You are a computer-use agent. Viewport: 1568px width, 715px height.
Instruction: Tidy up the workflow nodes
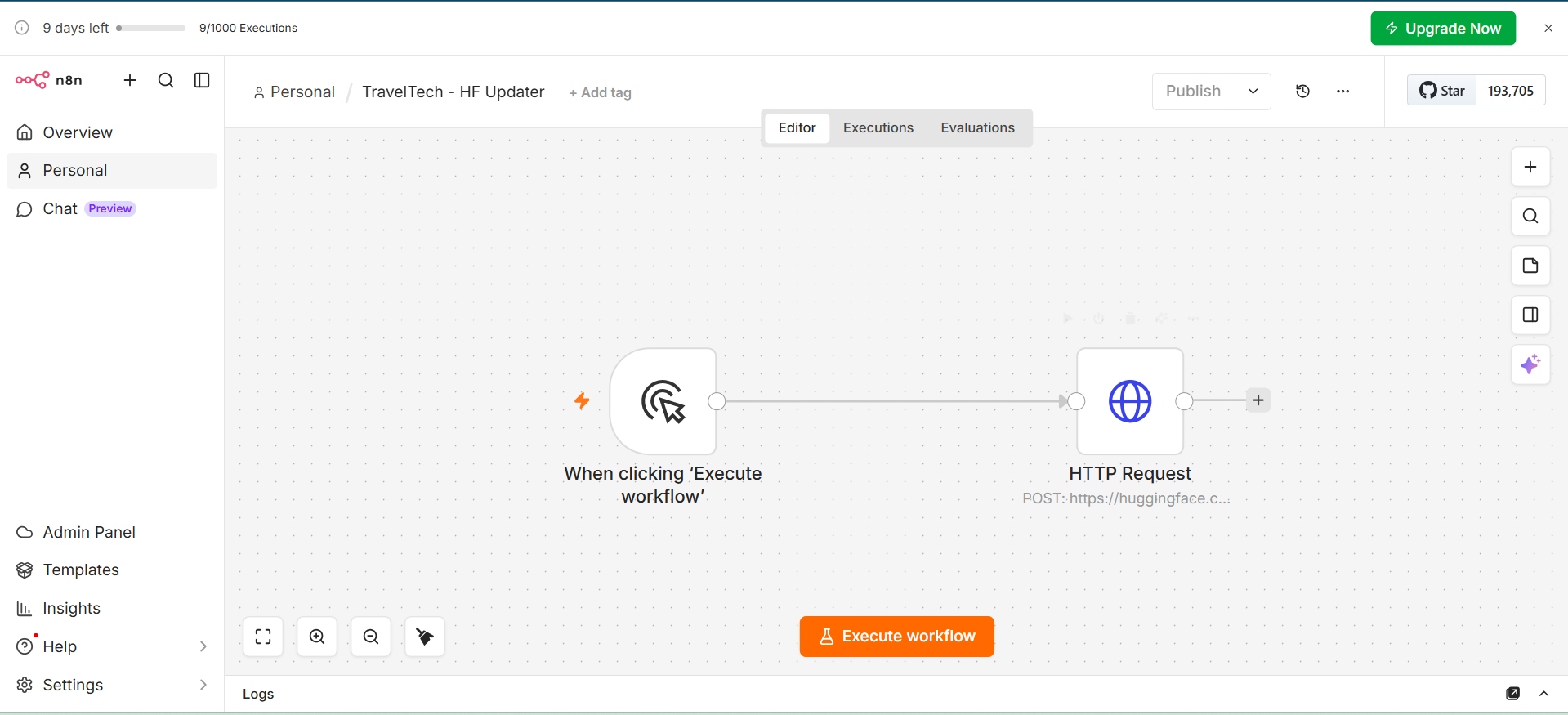pyautogui.click(x=425, y=637)
